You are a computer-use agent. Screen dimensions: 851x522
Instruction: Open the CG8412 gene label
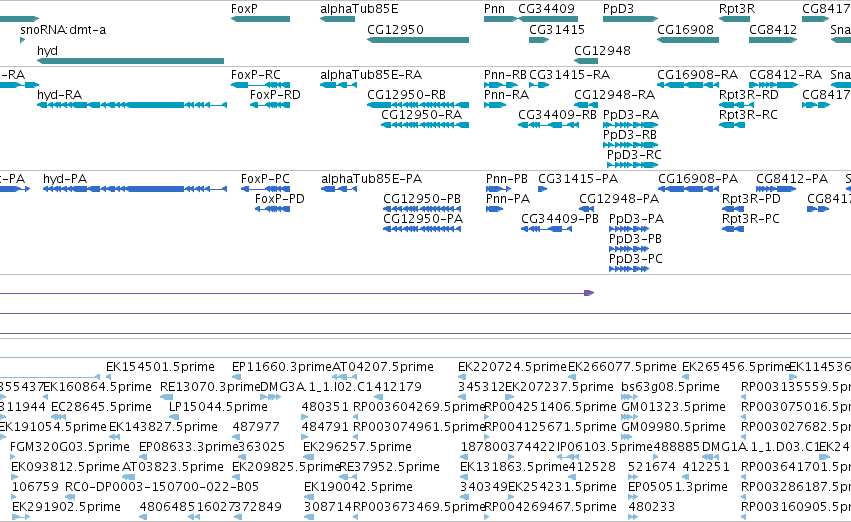[773, 30]
